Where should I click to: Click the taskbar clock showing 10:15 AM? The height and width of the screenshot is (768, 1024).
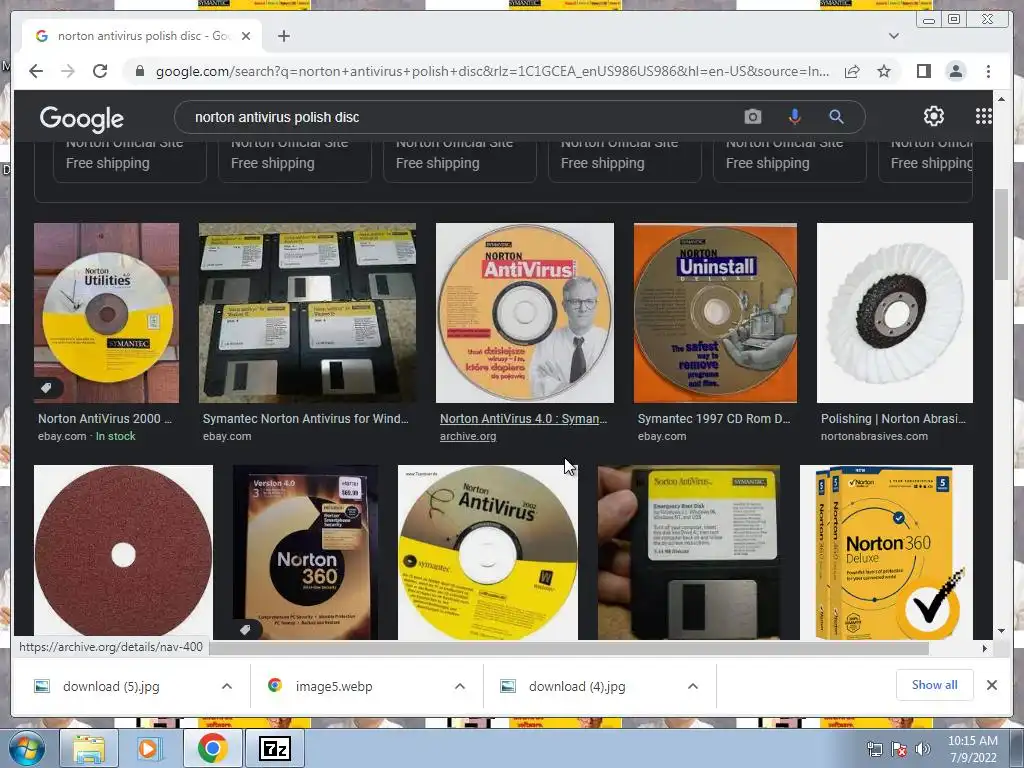[972, 749]
